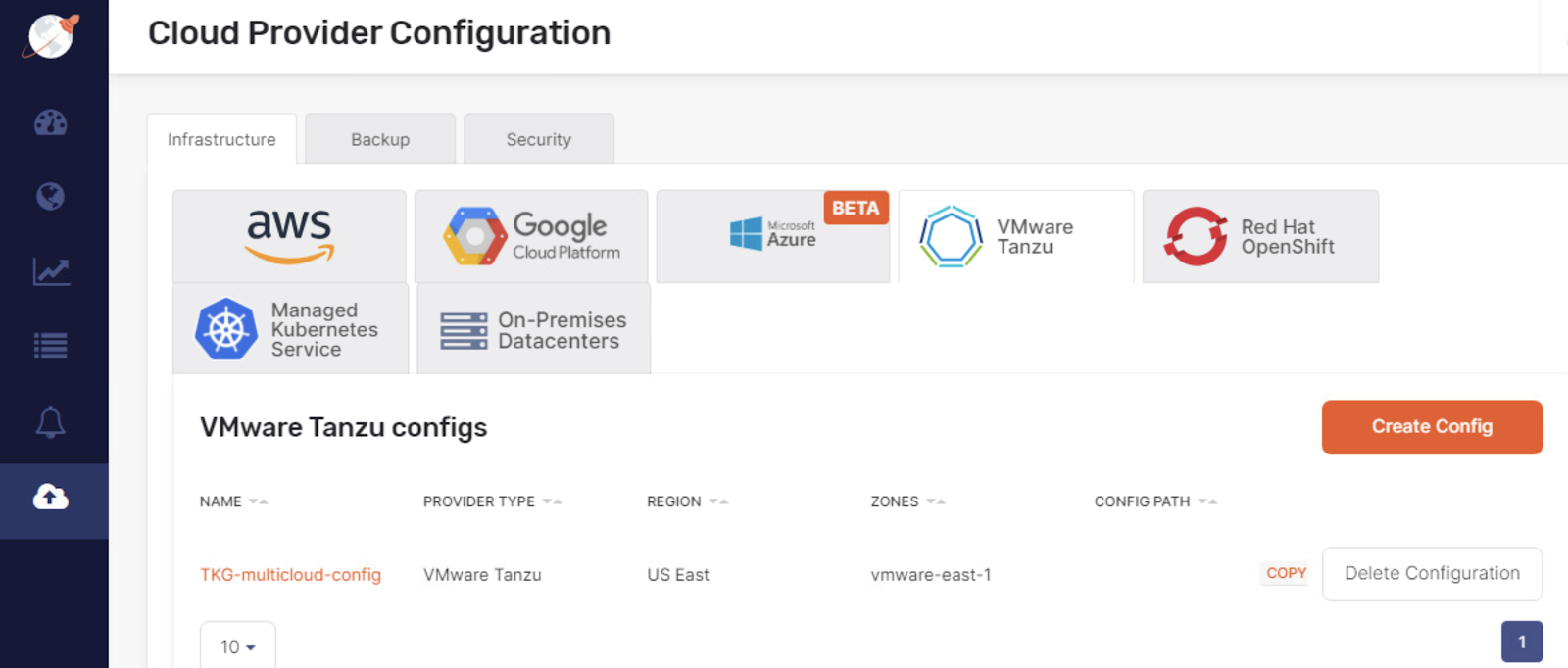Switch to the Infrastructure tab
Screen dimensions: 1568x668
pos(221,139)
